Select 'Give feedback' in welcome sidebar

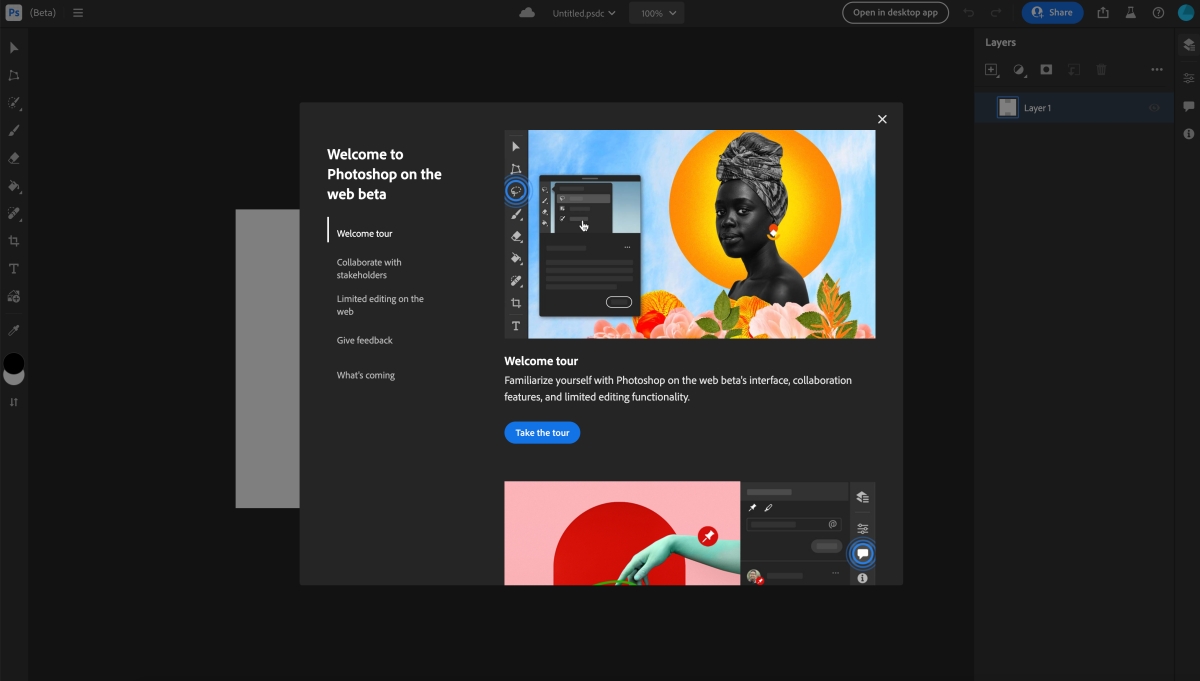click(x=365, y=341)
